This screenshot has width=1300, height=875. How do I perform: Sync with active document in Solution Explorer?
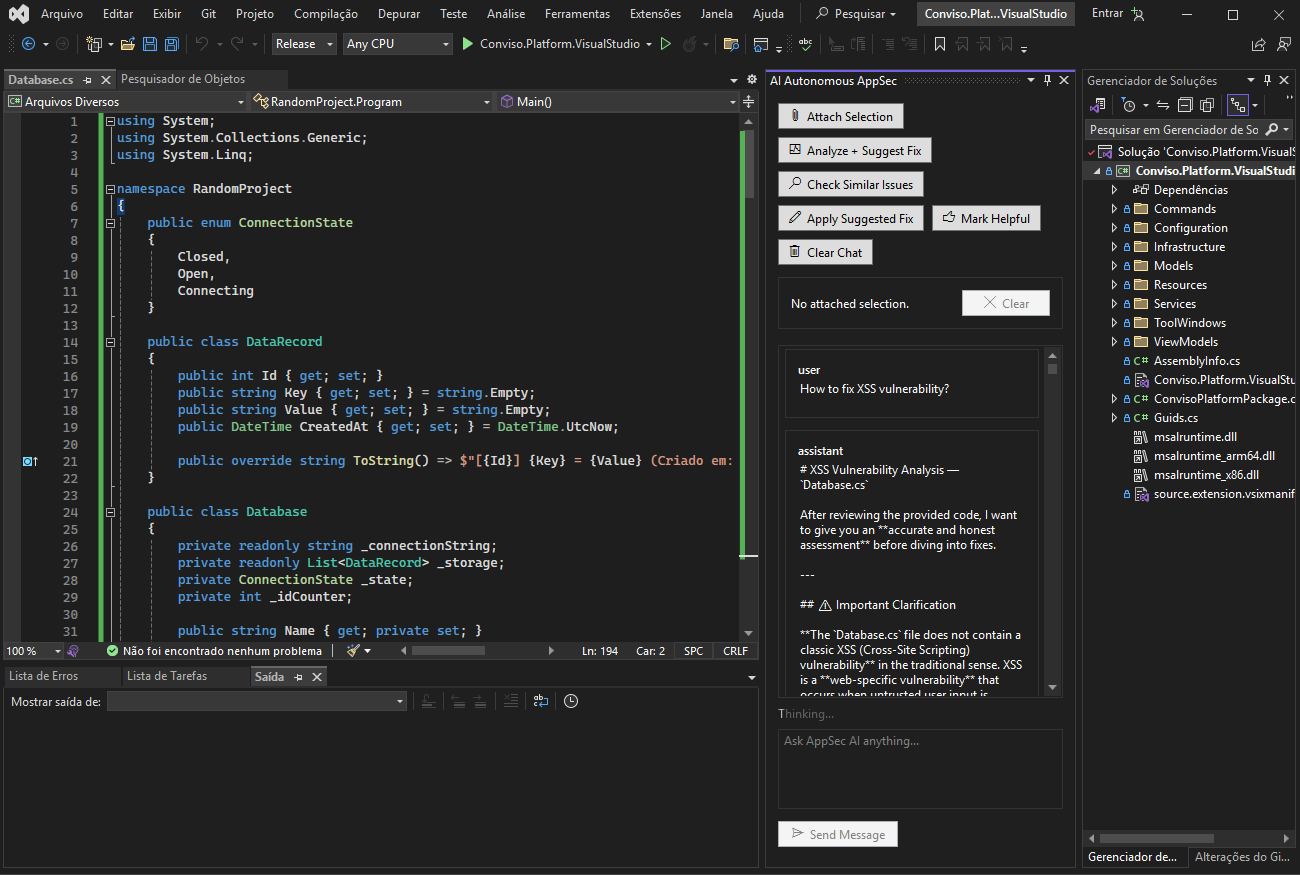(x=1163, y=104)
